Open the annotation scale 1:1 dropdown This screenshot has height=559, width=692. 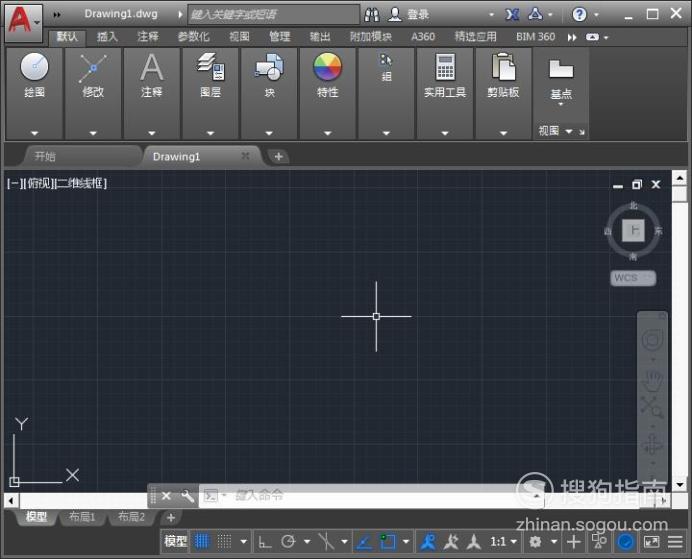coord(503,542)
